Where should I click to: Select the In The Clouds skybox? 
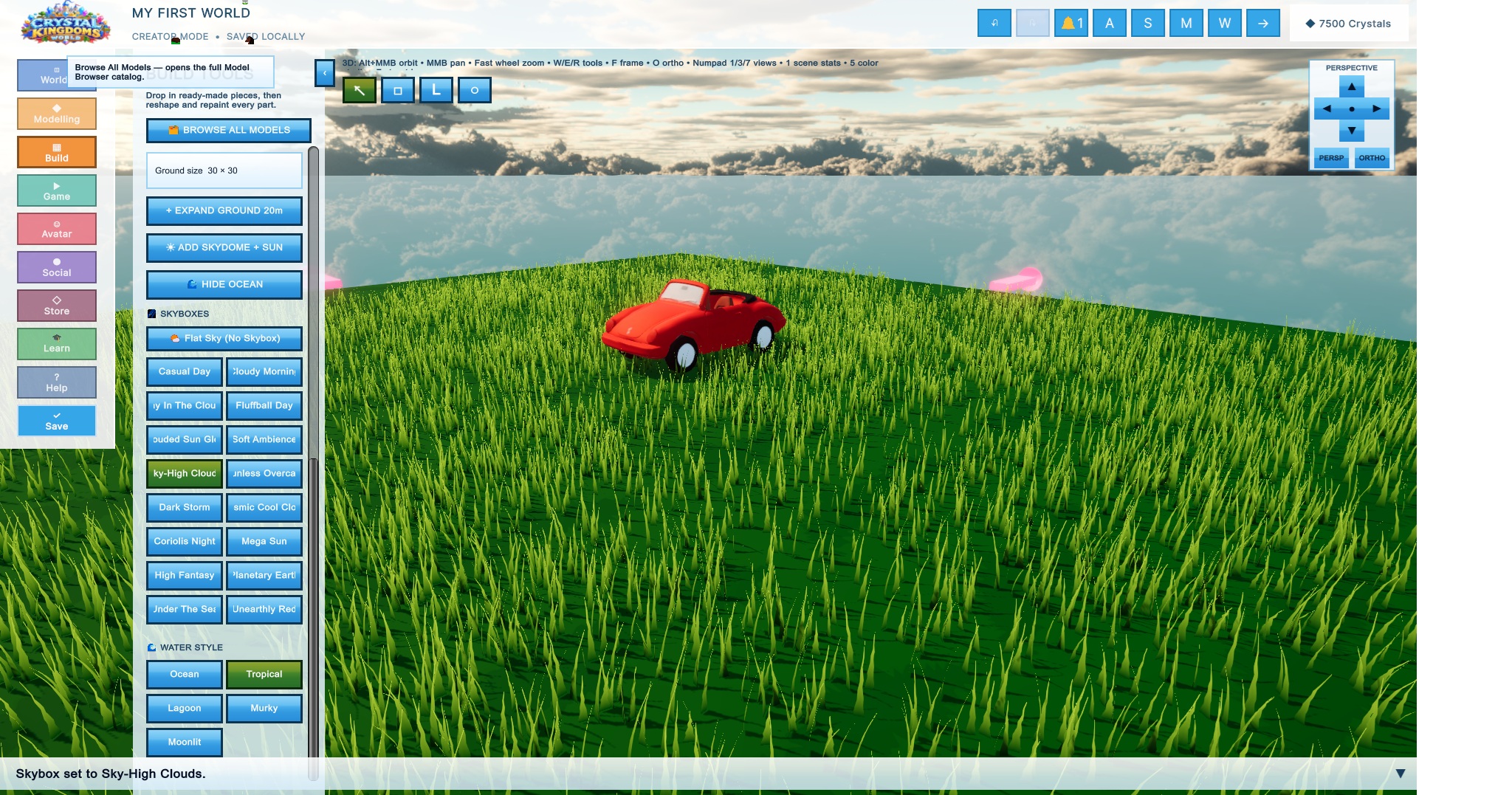tap(185, 405)
